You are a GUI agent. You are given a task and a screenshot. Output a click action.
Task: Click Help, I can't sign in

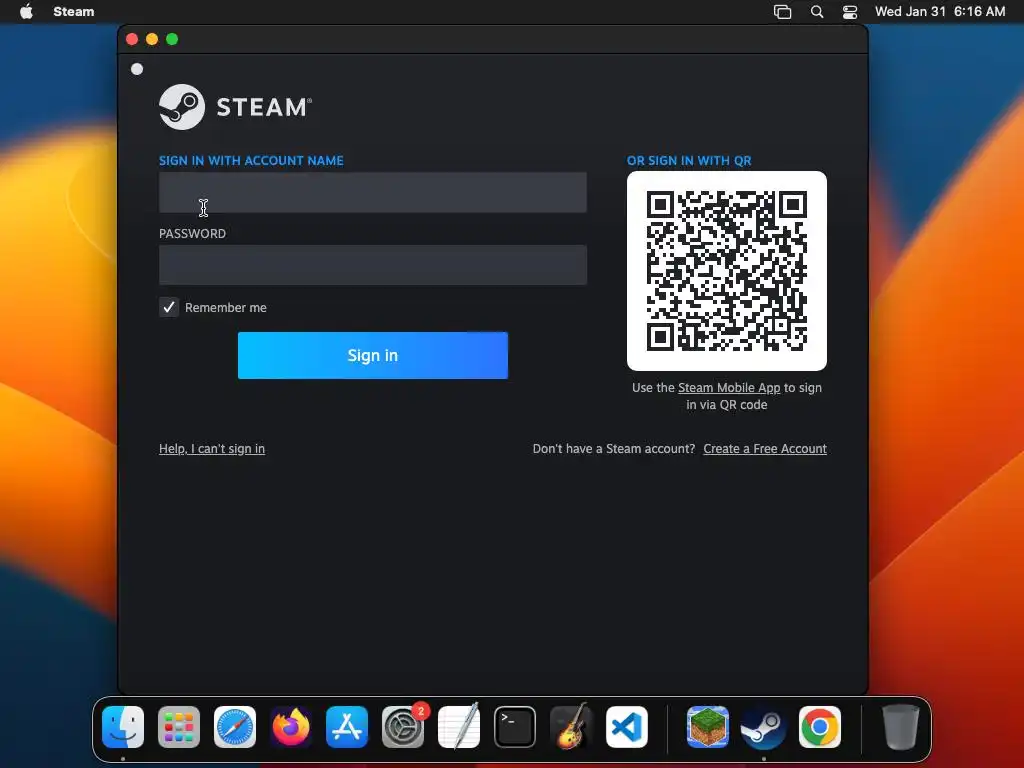click(212, 449)
